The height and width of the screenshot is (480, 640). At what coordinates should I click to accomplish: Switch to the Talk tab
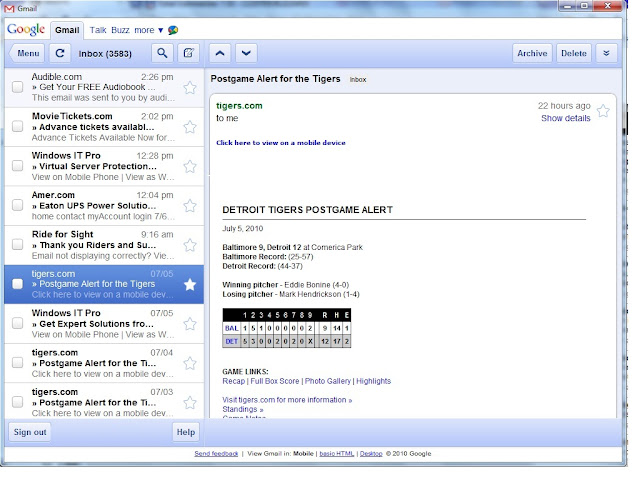pos(98,30)
